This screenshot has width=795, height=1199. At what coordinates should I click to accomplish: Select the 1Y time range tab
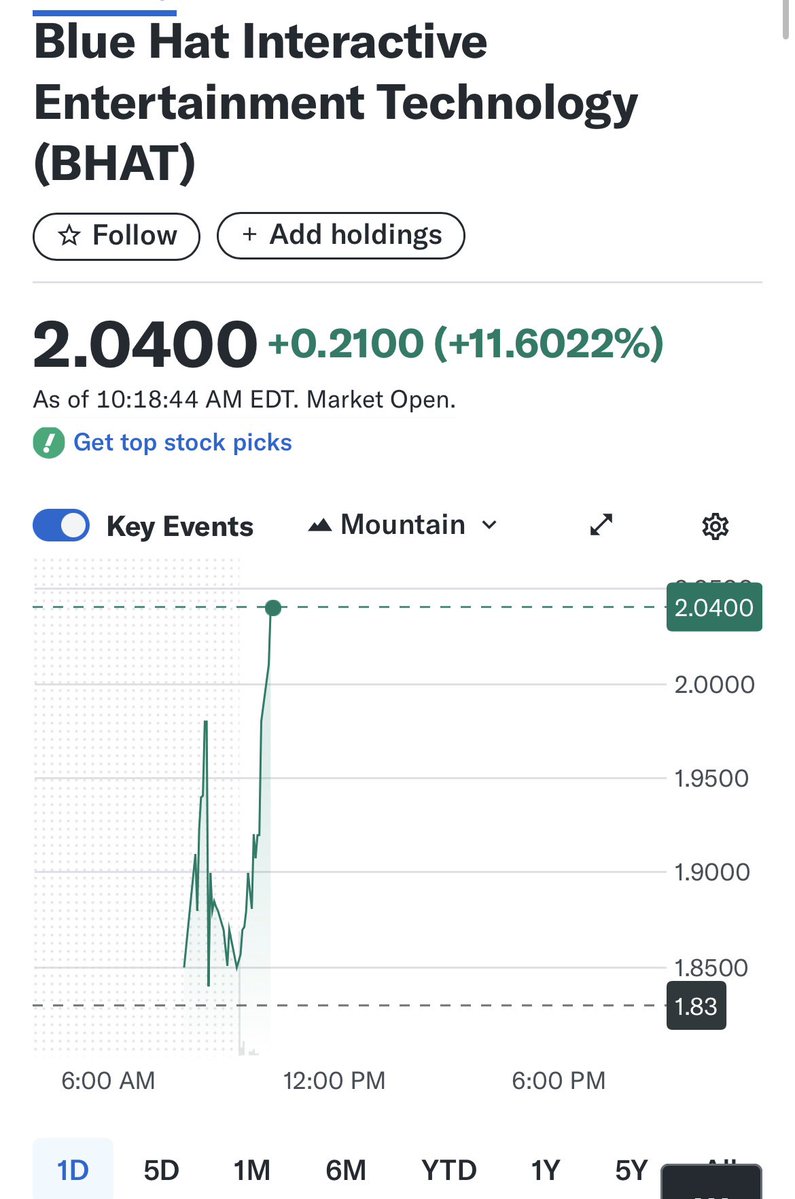pos(546,1170)
